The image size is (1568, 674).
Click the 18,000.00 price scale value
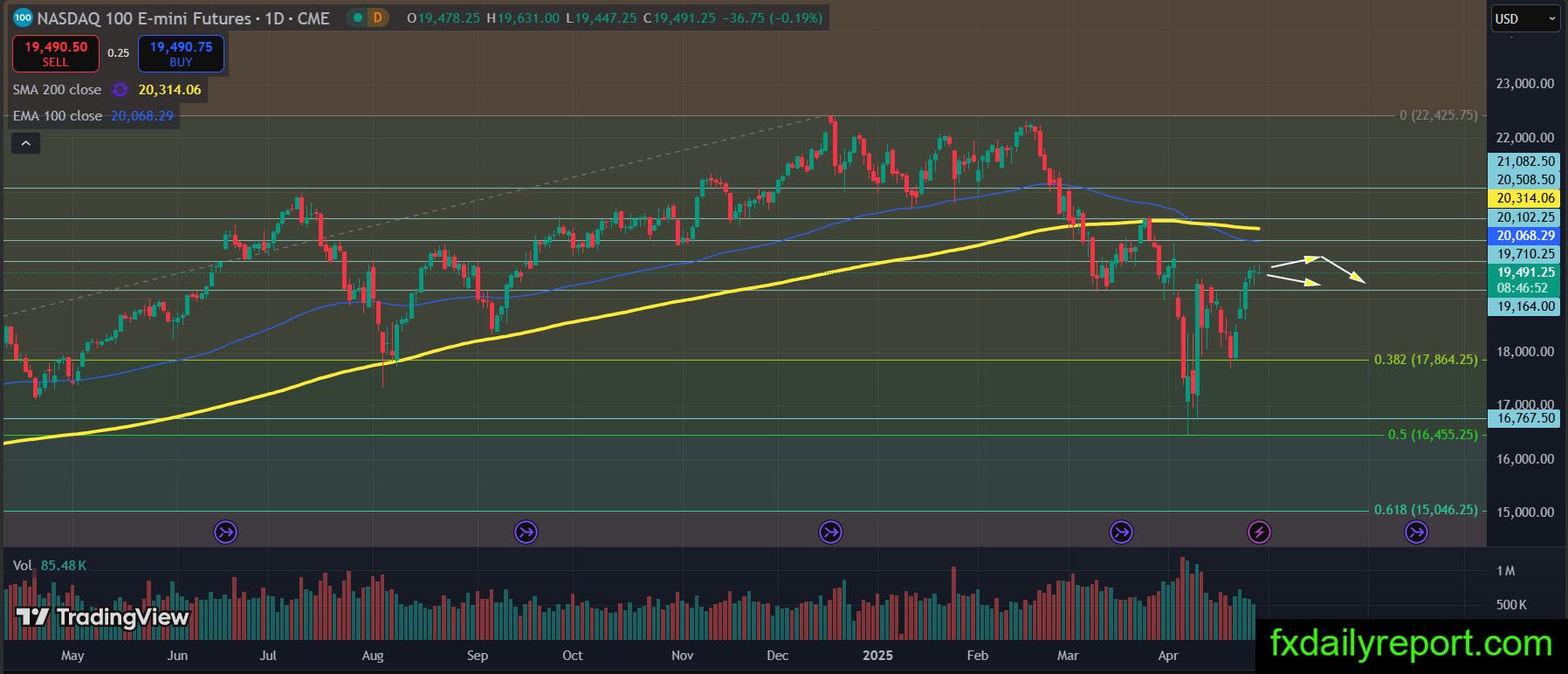pos(1525,352)
